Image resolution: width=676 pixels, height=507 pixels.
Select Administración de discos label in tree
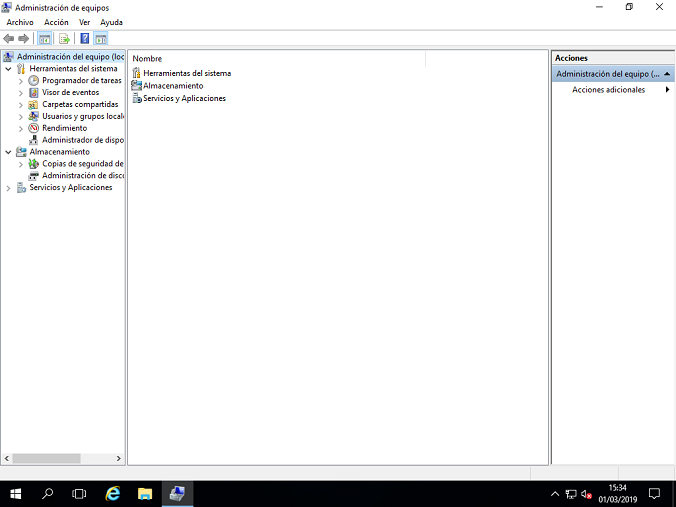[x=83, y=175]
